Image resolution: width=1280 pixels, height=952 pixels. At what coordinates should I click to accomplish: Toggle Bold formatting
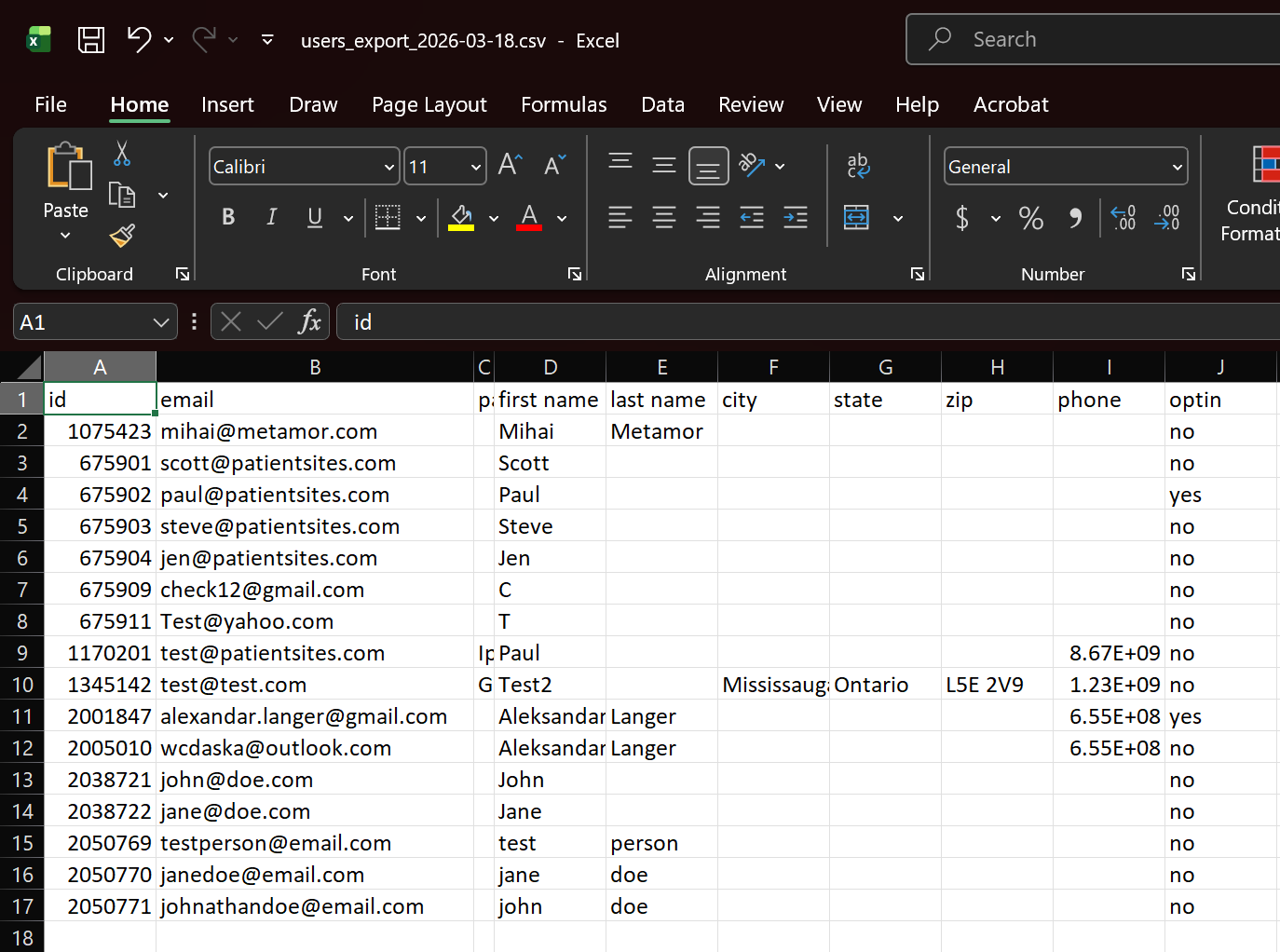228,218
